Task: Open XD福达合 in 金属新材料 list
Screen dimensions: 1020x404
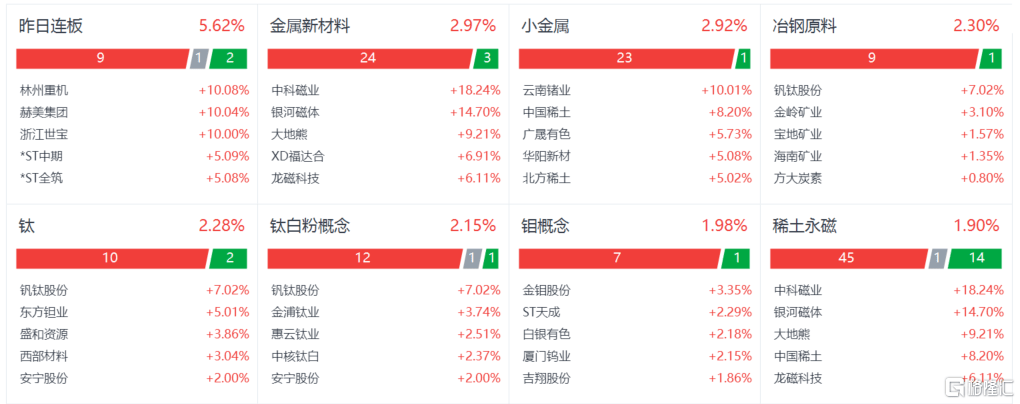Action: click(x=297, y=156)
